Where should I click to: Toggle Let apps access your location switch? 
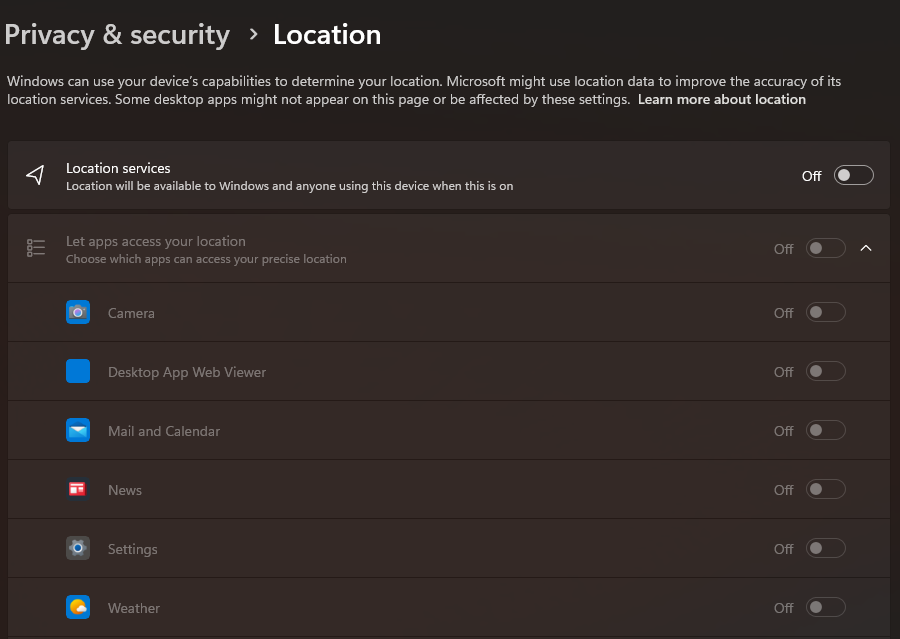825,248
